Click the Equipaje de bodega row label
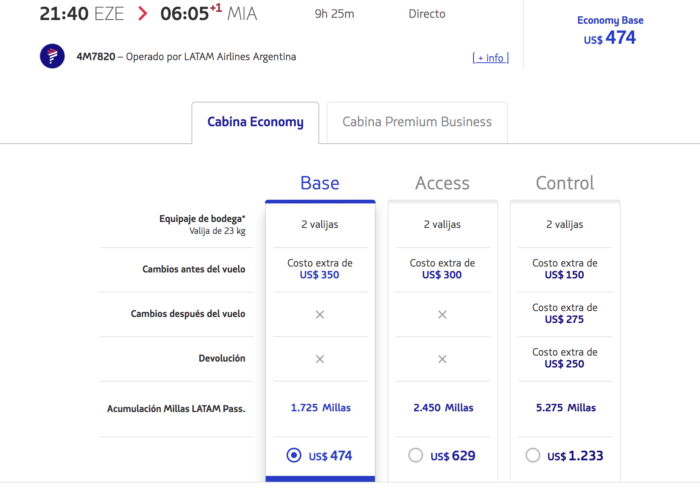This screenshot has width=700, height=490. pyautogui.click(x=202, y=219)
